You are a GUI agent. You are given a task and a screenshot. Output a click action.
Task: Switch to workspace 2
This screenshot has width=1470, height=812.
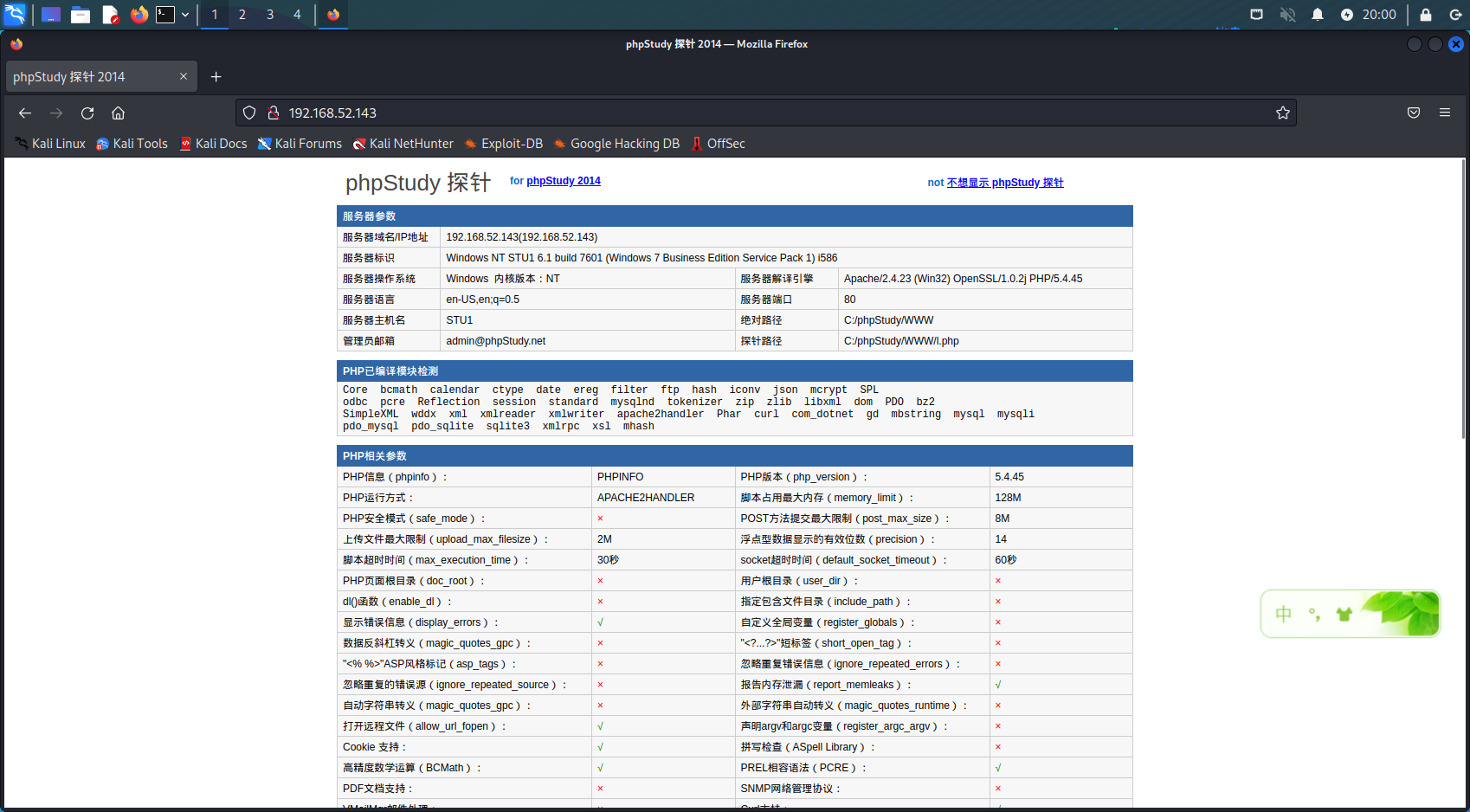242,15
